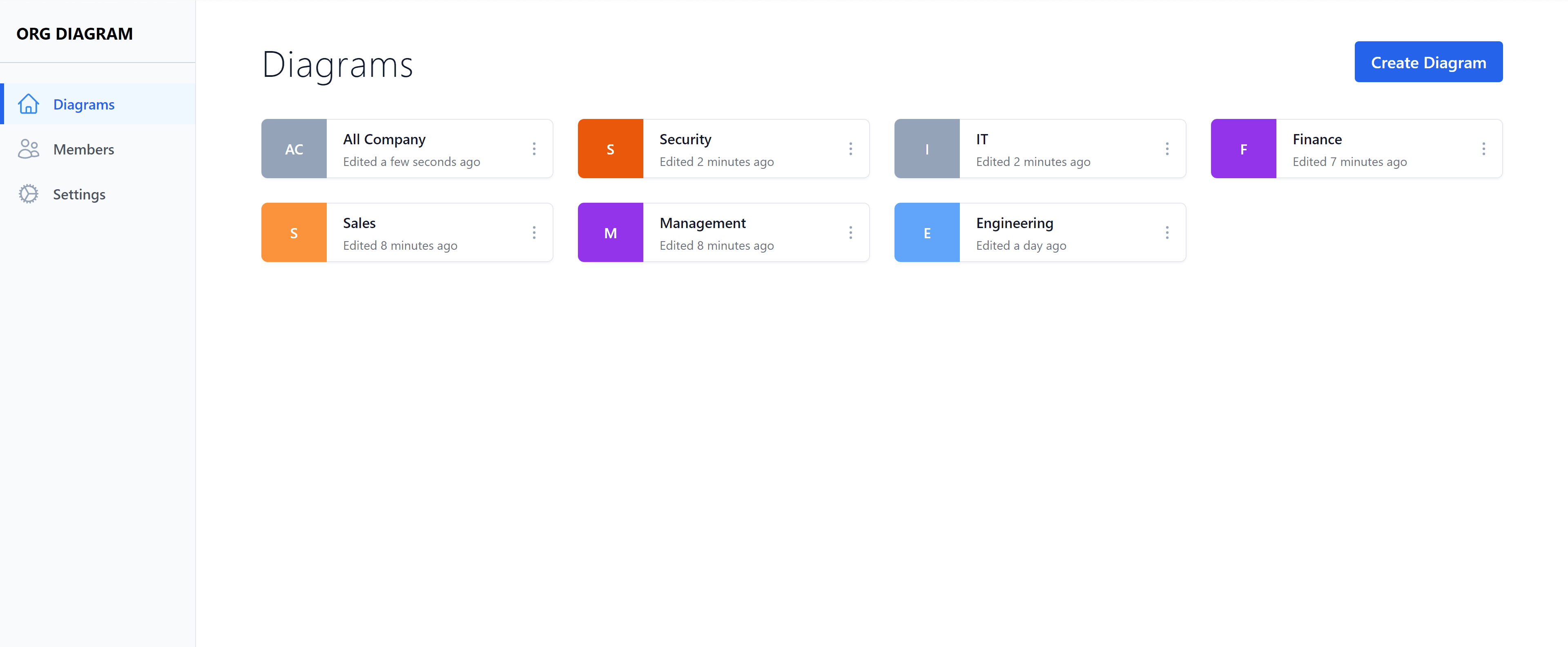Click the gray I tile on IT card
The width and height of the screenshot is (1568, 647).
(x=927, y=148)
